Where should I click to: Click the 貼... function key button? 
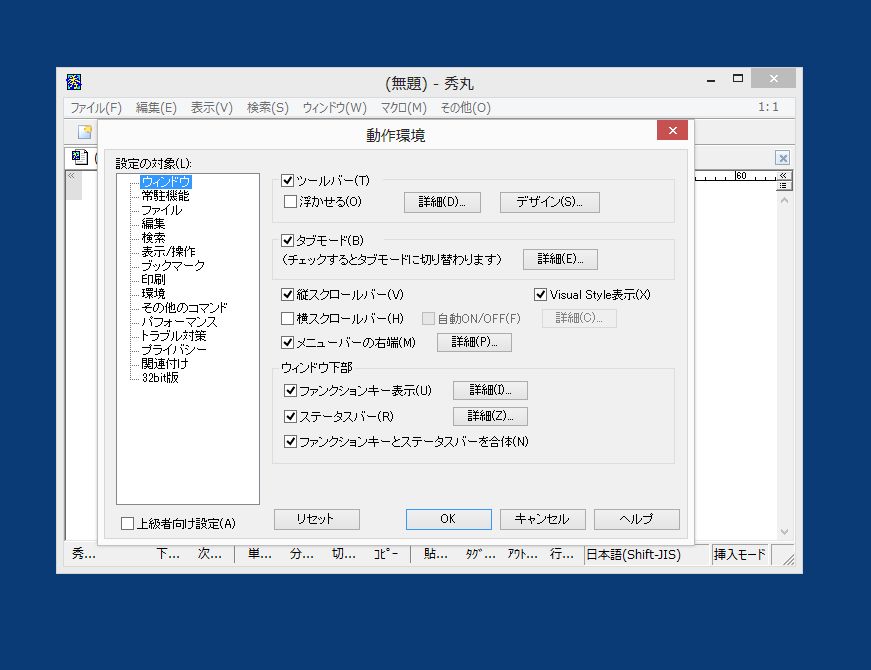tap(436, 554)
